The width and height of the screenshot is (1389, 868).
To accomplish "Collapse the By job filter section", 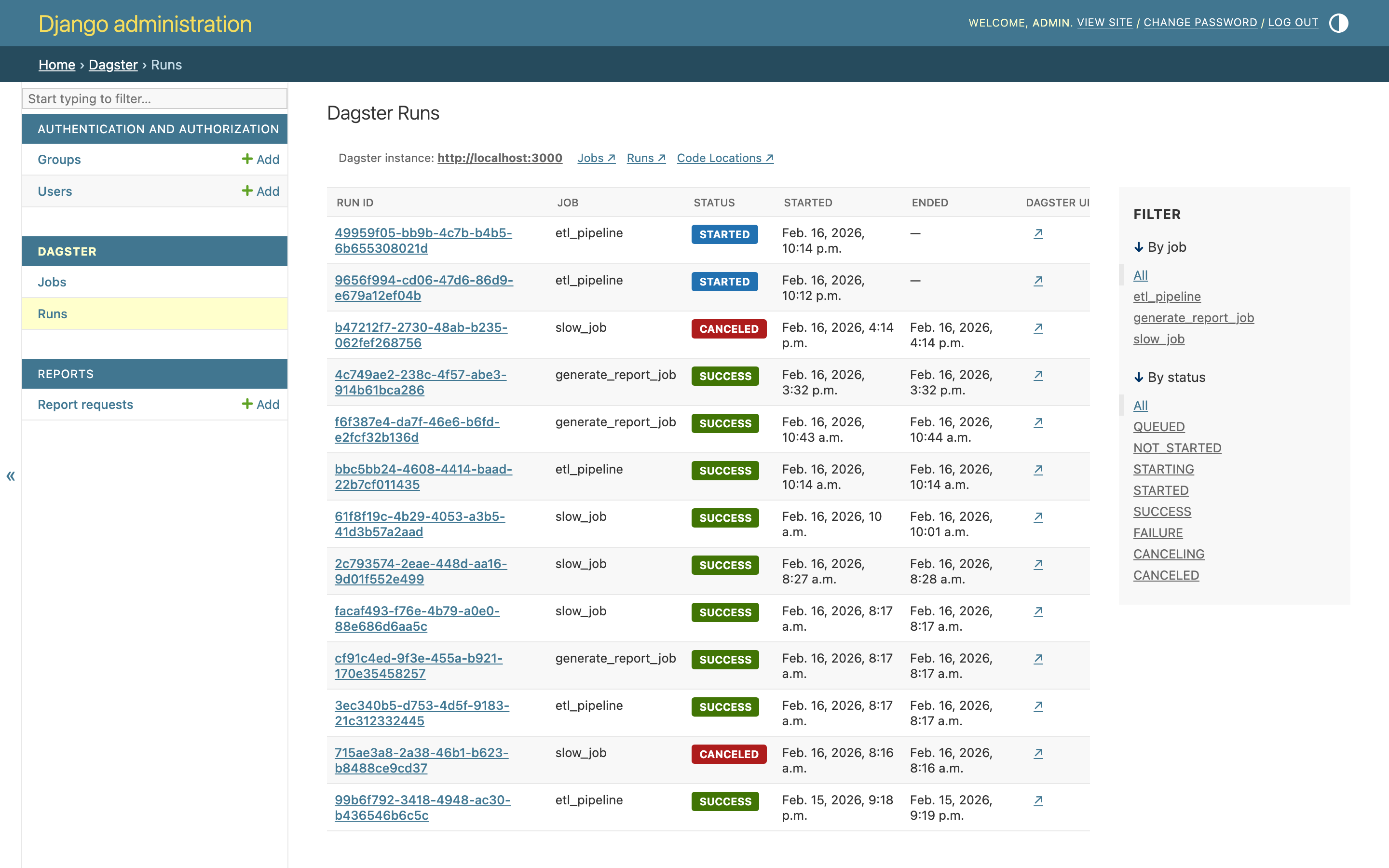I will point(1160,247).
